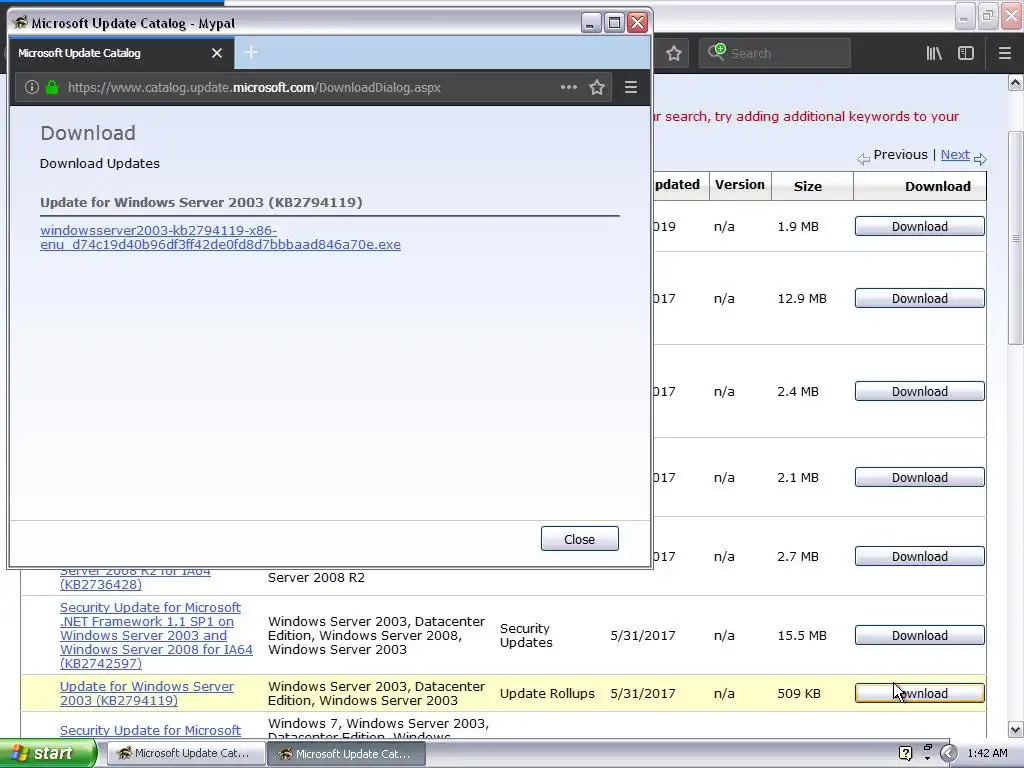Bookmark the DownloadDialog page with star icon

click(x=597, y=88)
